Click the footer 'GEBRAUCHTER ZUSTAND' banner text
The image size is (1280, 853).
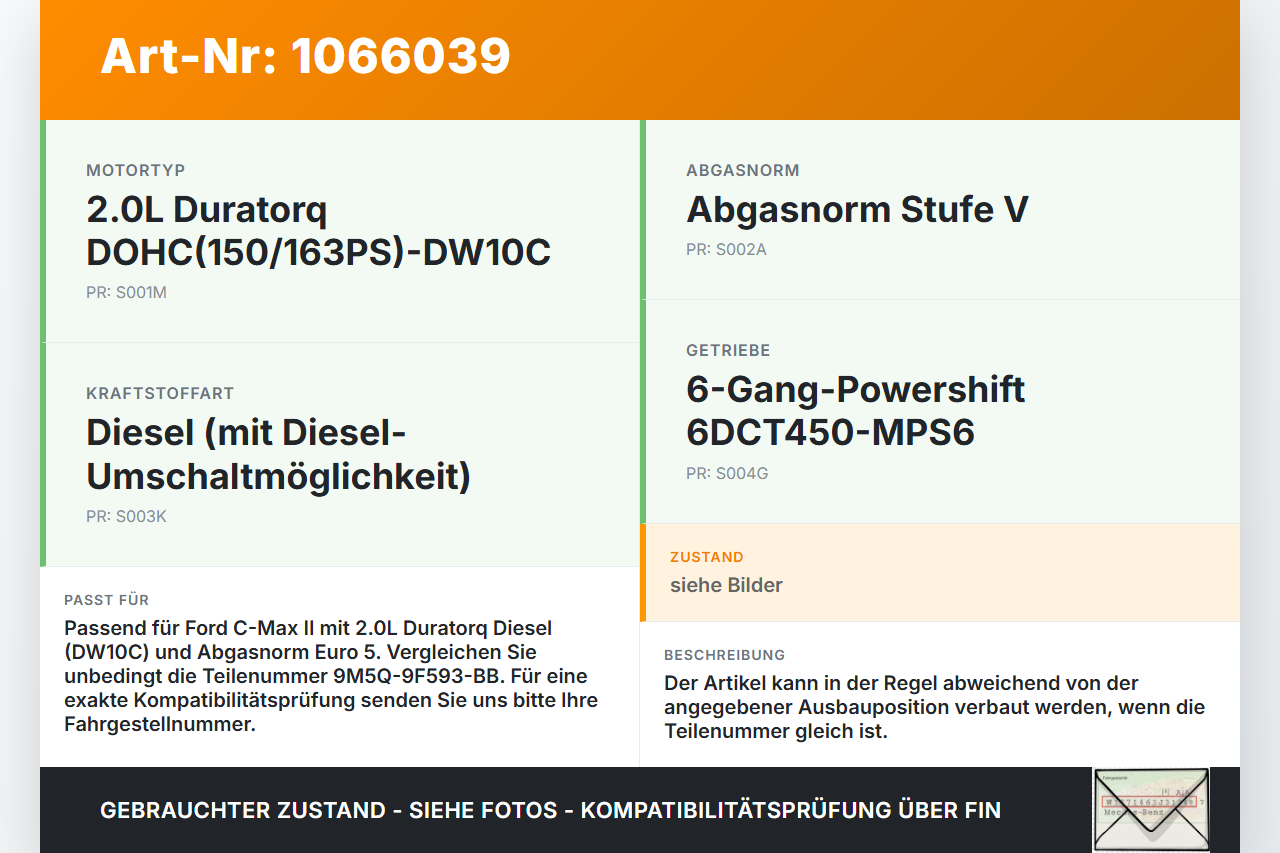click(x=550, y=810)
